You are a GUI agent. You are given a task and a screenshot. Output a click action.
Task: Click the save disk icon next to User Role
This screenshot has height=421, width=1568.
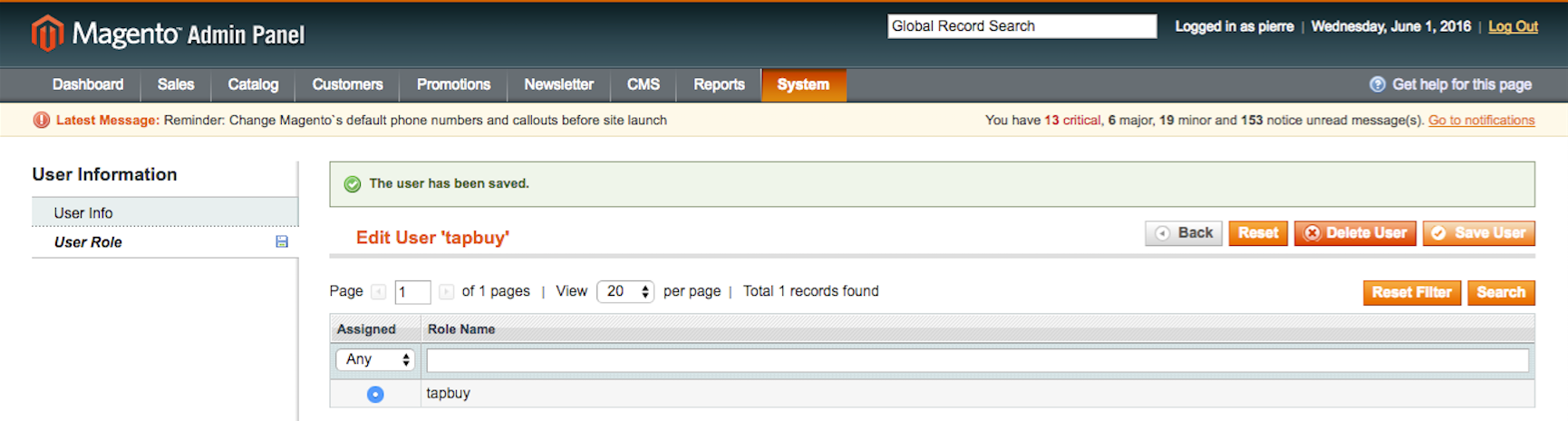(x=282, y=241)
